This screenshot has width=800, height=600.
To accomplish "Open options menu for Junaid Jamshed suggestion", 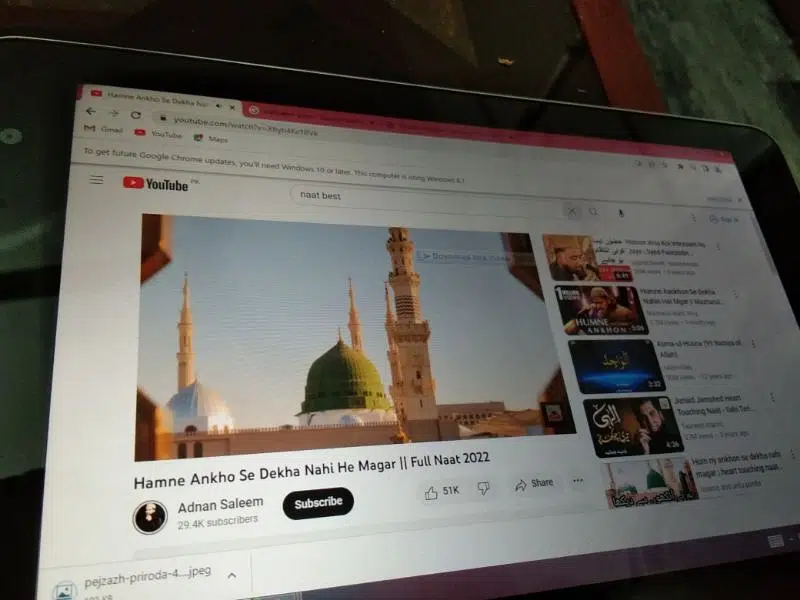I will click(772, 397).
